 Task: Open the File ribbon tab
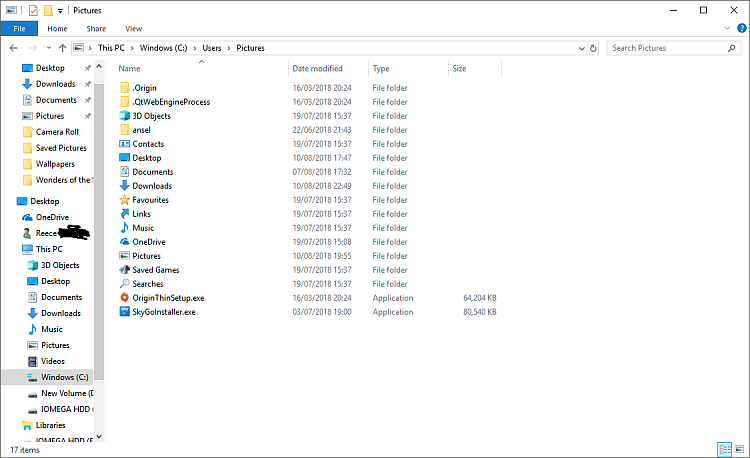pos(19,29)
